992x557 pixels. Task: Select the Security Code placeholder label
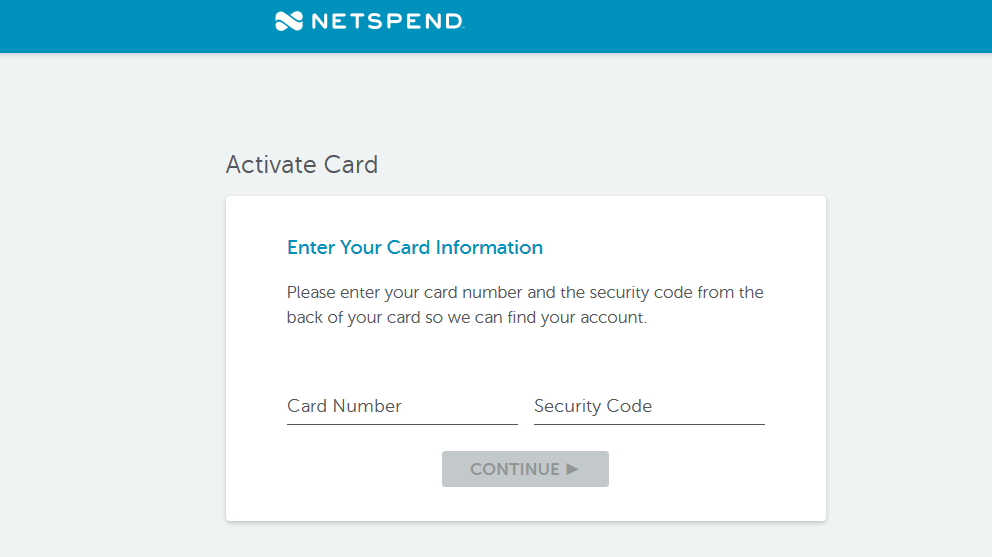pos(593,406)
